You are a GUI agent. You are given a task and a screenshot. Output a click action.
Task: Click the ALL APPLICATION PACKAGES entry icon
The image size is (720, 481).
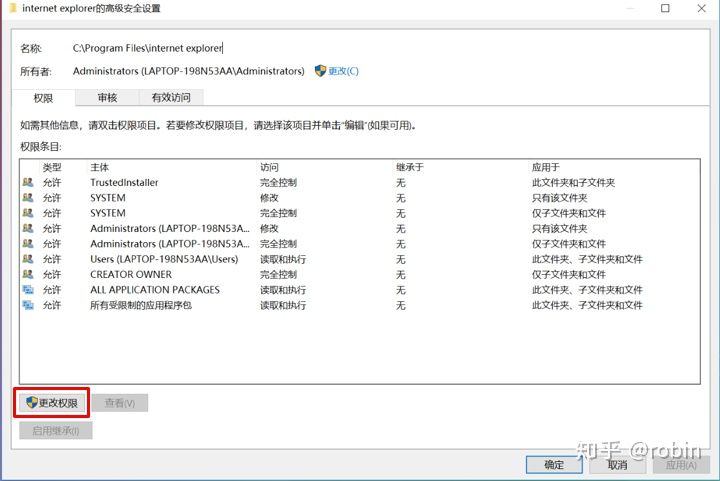[x=28, y=290]
